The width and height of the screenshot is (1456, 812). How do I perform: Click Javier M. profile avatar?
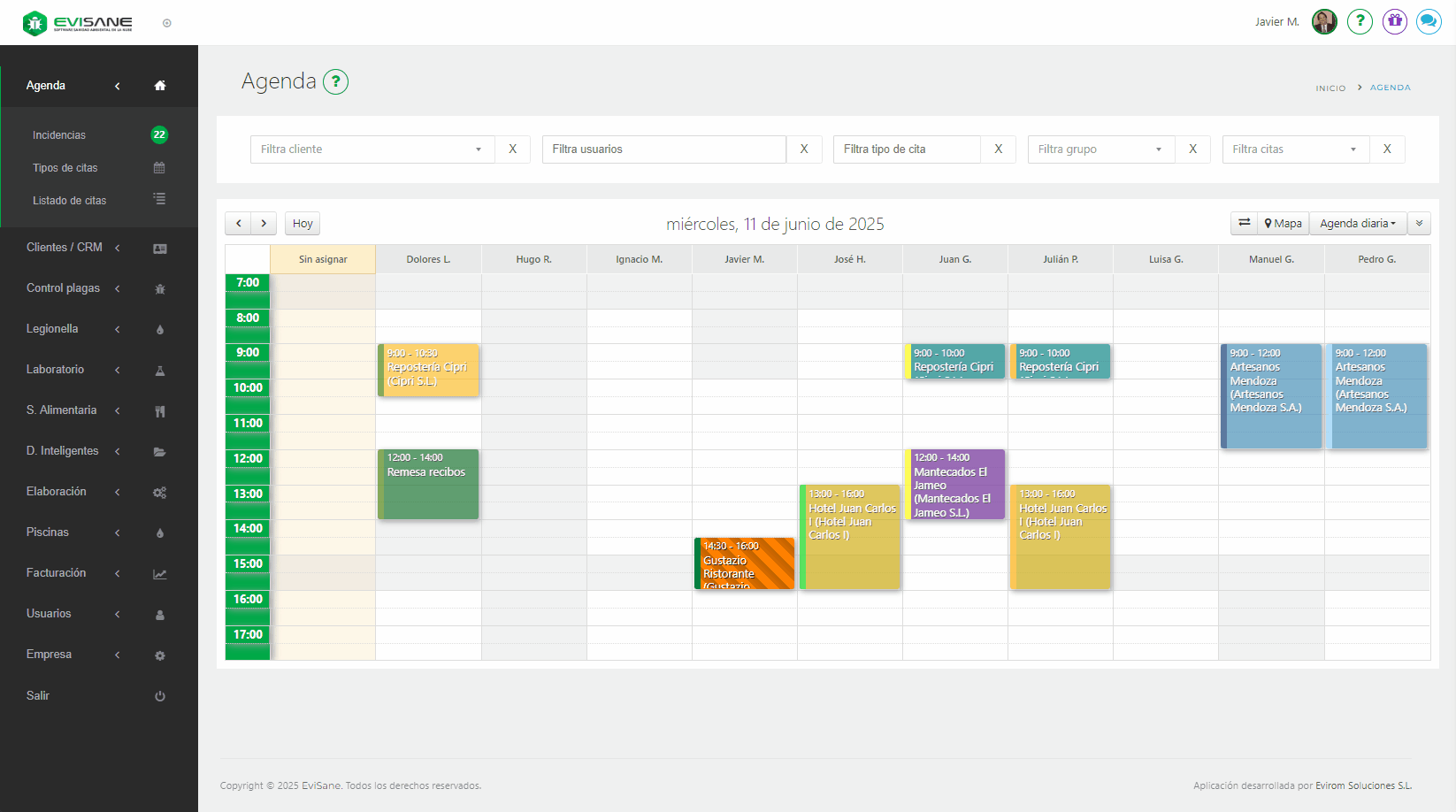1323,21
